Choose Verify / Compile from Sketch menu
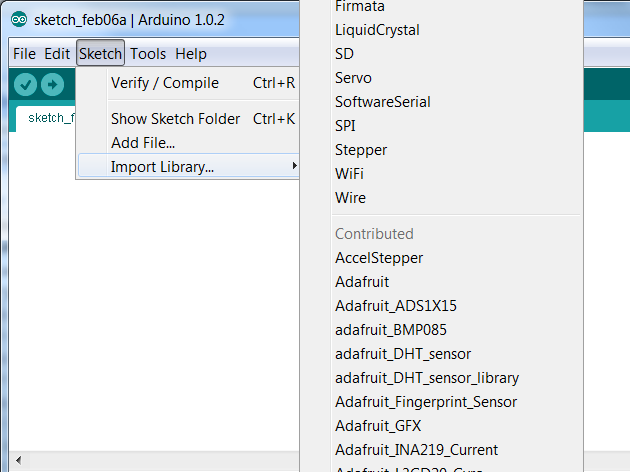630x472 pixels. pyautogui.click(x=189, y=83)
